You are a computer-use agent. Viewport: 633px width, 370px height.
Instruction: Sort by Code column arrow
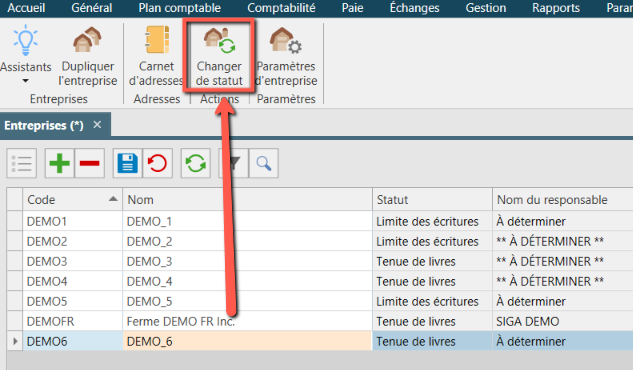tap(113, 199)
